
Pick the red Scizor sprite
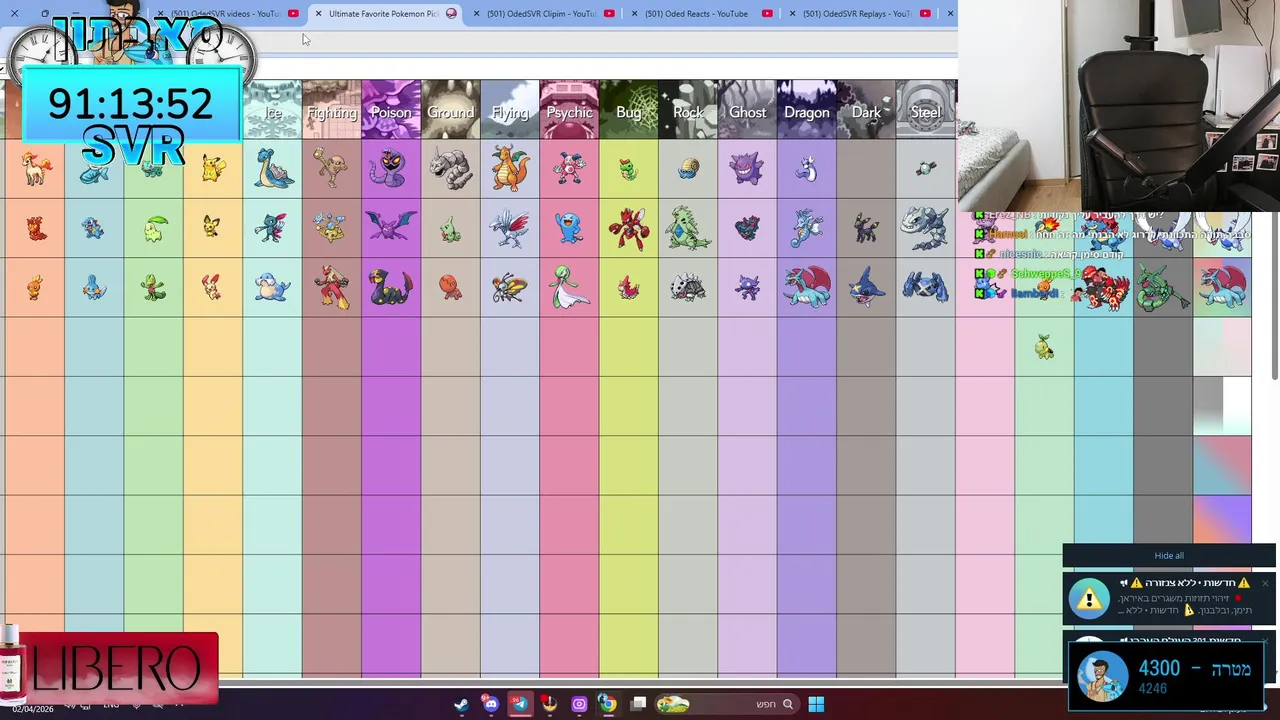pos(628,228)
